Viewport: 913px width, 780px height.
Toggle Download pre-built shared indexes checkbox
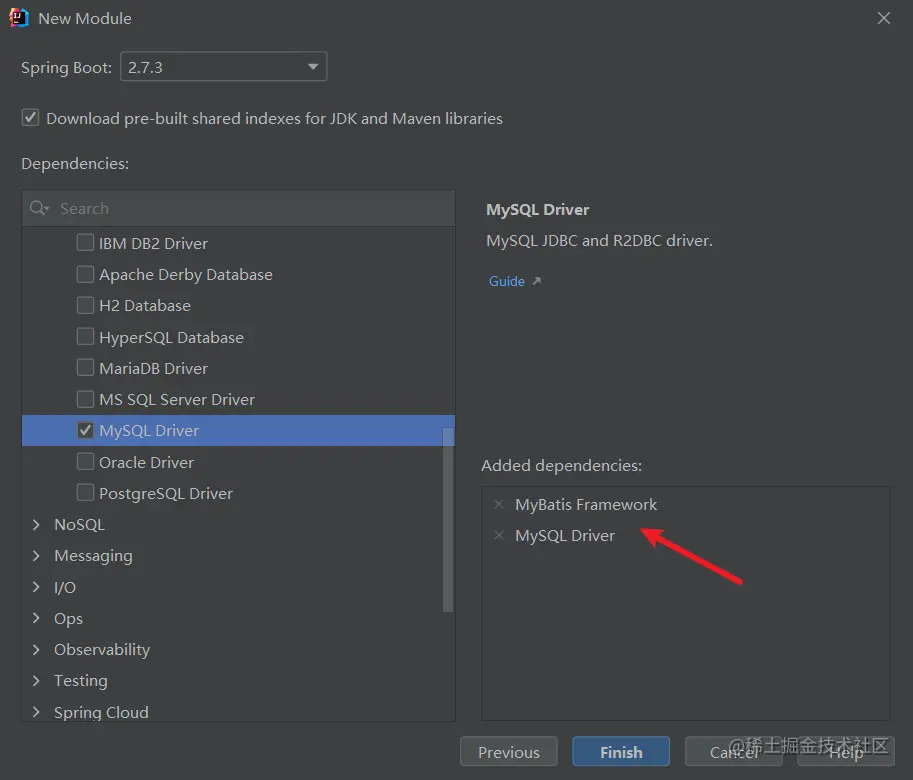click(x=31, y=118)
